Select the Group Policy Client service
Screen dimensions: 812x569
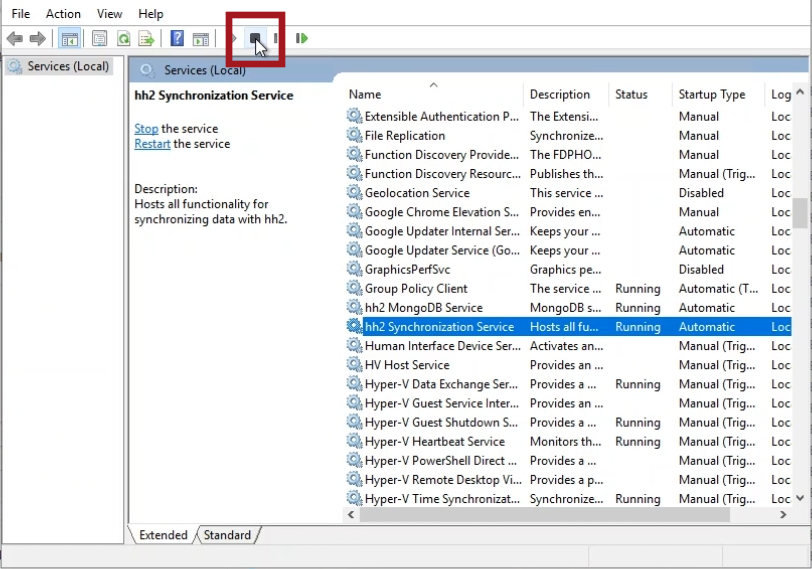tap(568, 289)
